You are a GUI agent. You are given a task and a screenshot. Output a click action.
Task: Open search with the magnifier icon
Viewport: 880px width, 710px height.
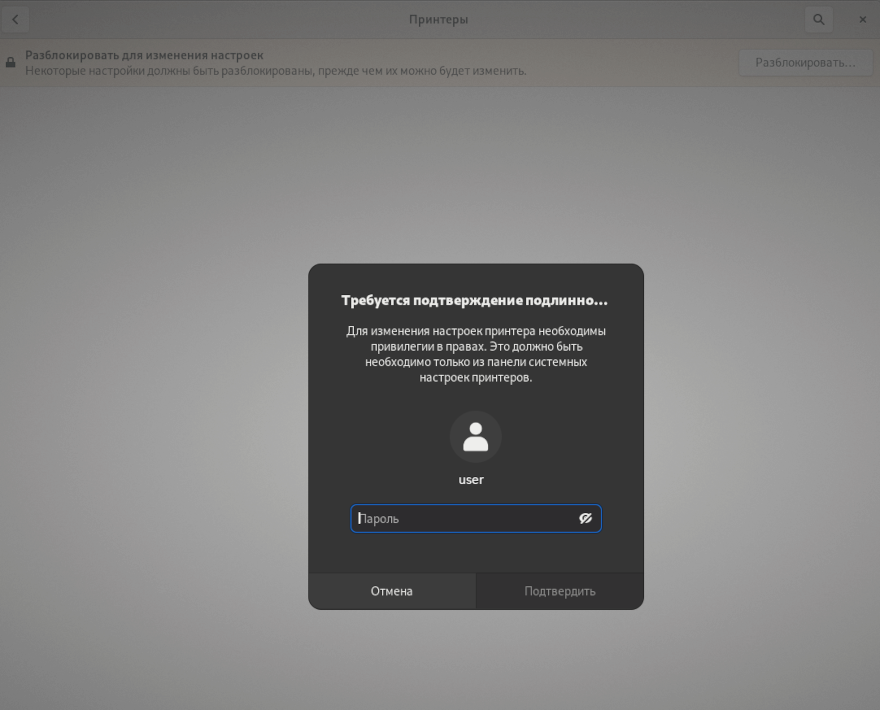coord(819,19)
